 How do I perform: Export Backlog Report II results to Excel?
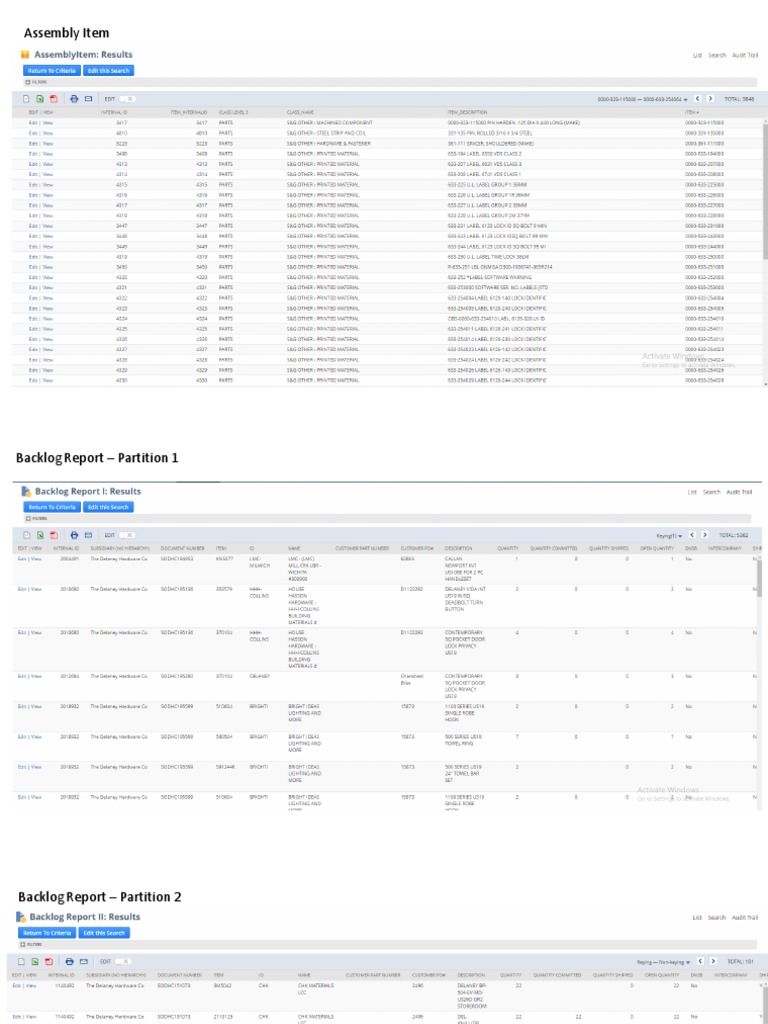point(35,961)
